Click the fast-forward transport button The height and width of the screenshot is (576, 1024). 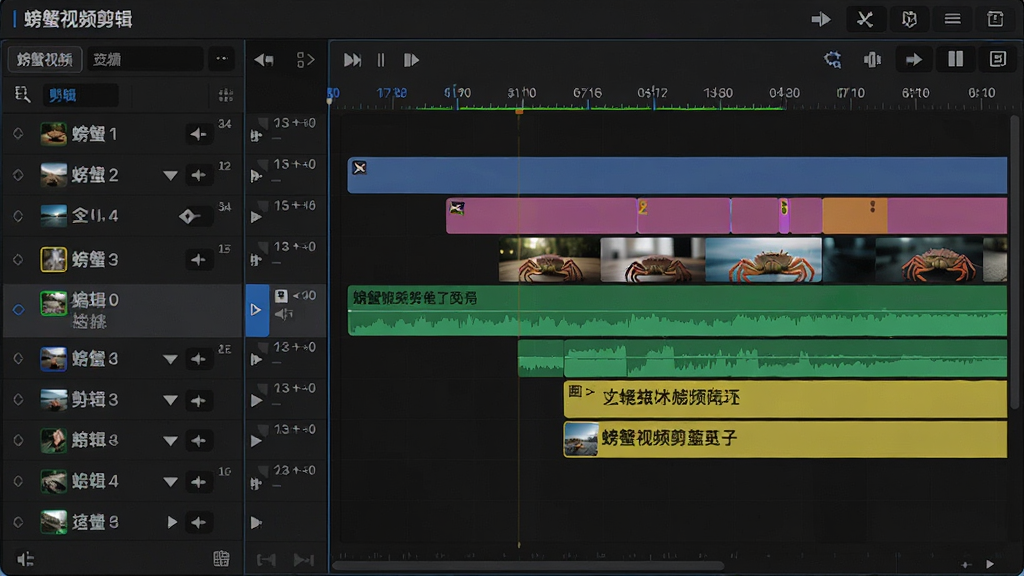352,60
